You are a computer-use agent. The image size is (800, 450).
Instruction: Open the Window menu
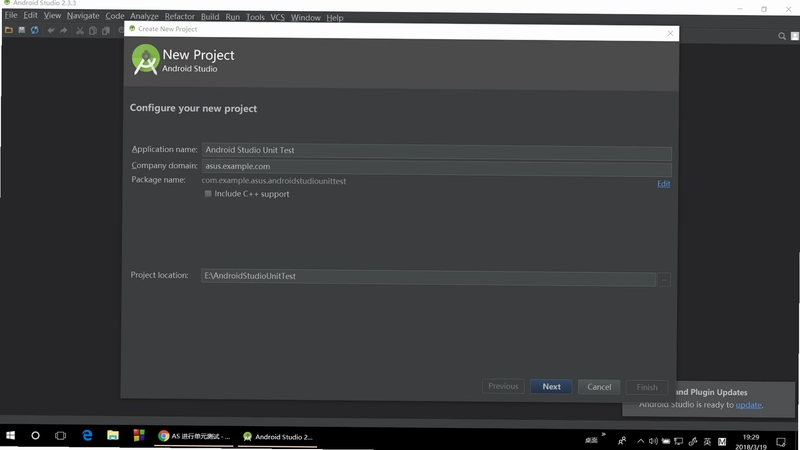pyautogui.click(x=306, y=18)
